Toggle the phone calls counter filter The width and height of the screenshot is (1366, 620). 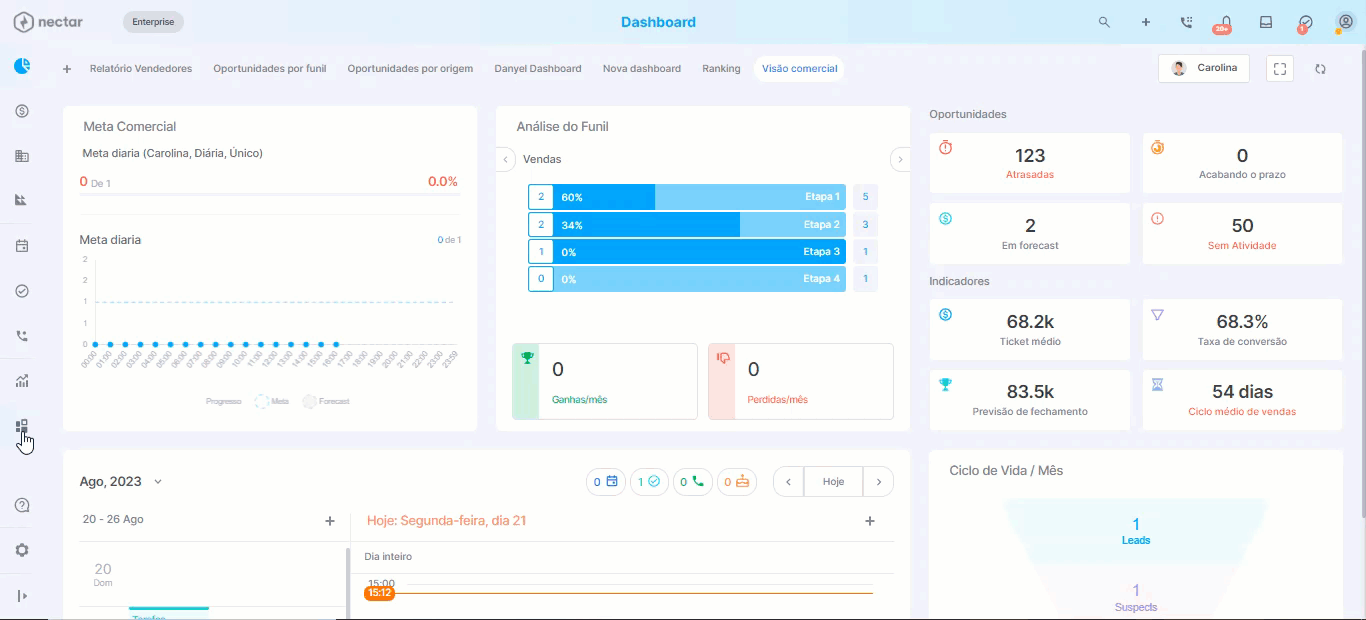coord(692,481)
